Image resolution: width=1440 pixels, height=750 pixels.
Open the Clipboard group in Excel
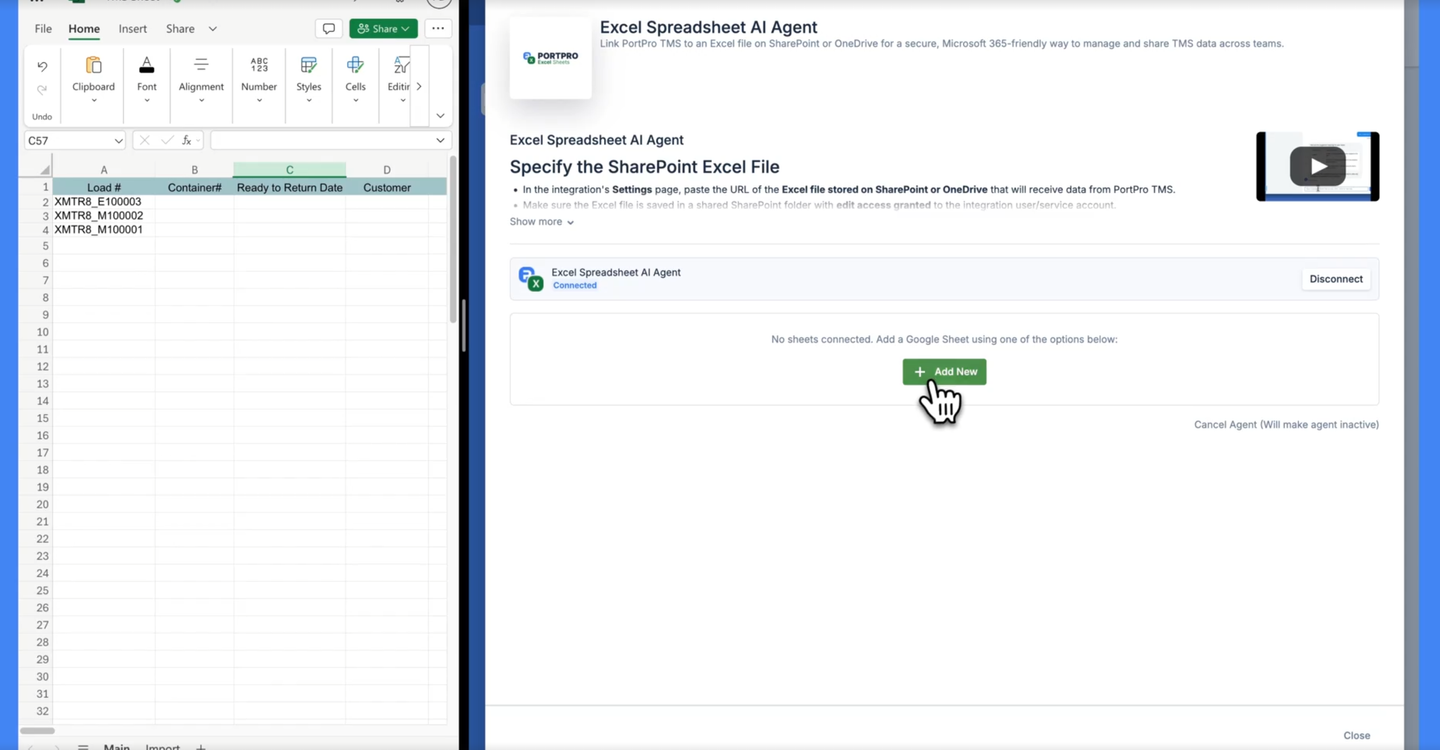click(93, 79)
